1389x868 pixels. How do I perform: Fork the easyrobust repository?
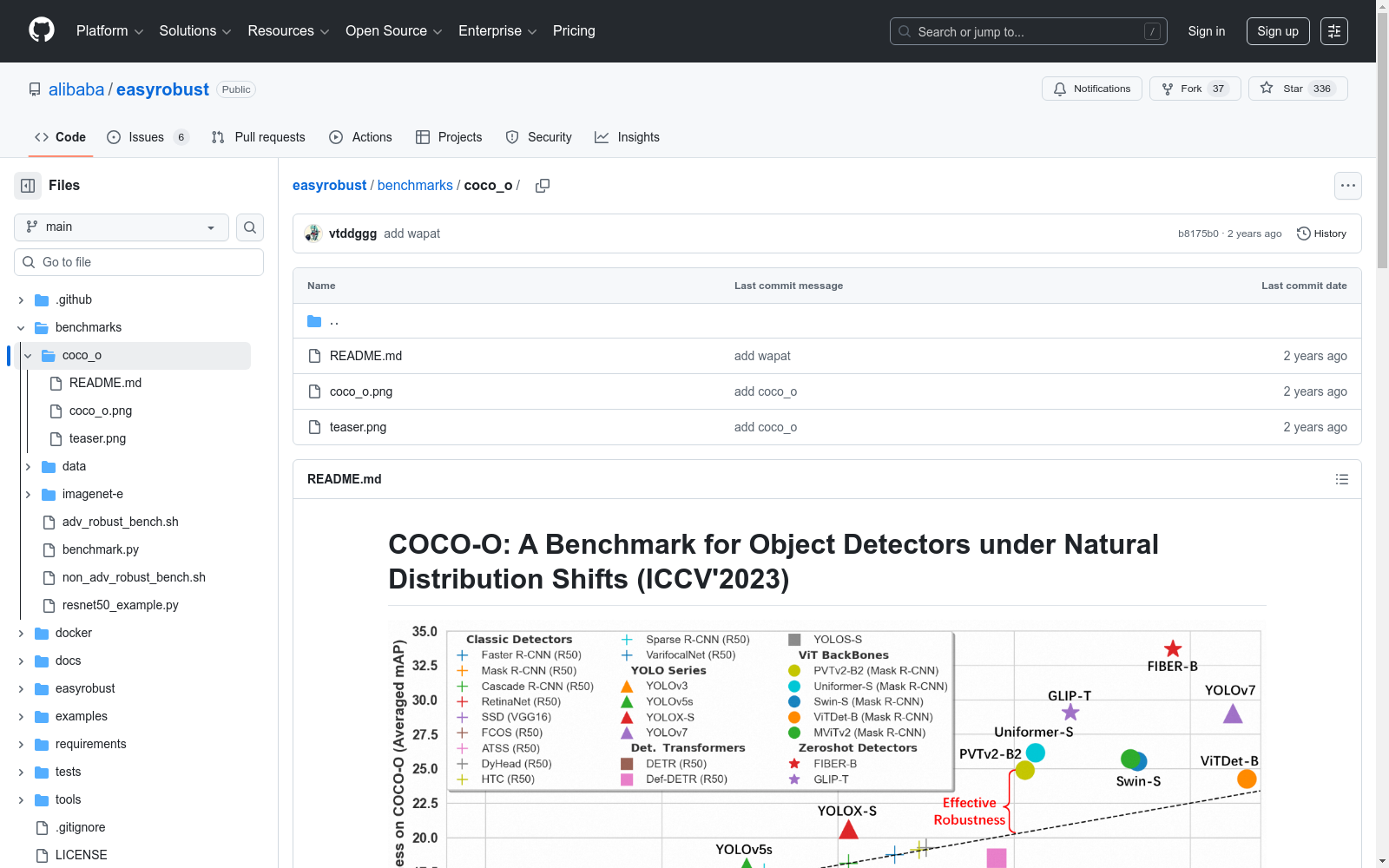(1195, 89)
